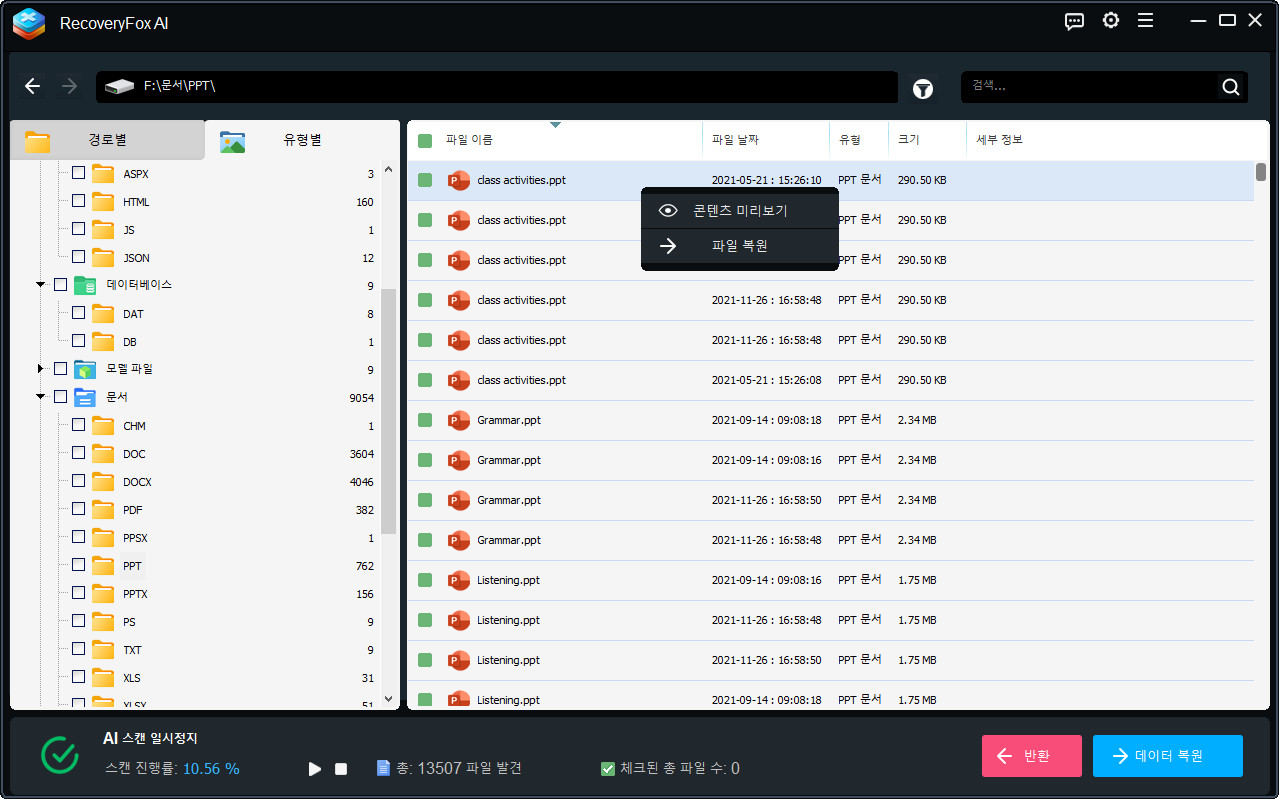Select 콘텐츠 미리보기 from context menu
Viewport: 1279px width, 799px height.
[739, 211]
